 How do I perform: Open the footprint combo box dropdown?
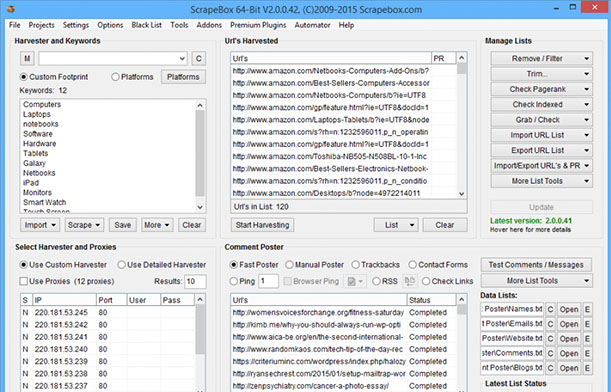tap(182, 58)
